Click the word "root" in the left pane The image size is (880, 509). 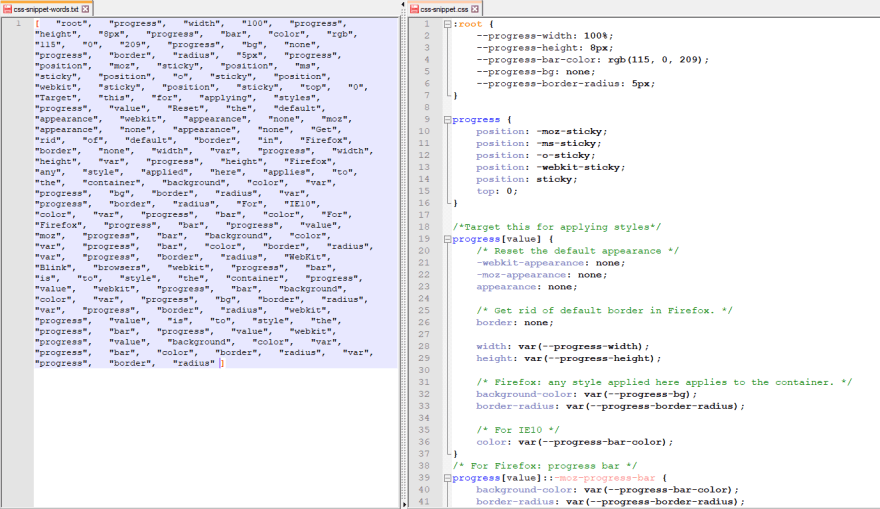(74, 24)
